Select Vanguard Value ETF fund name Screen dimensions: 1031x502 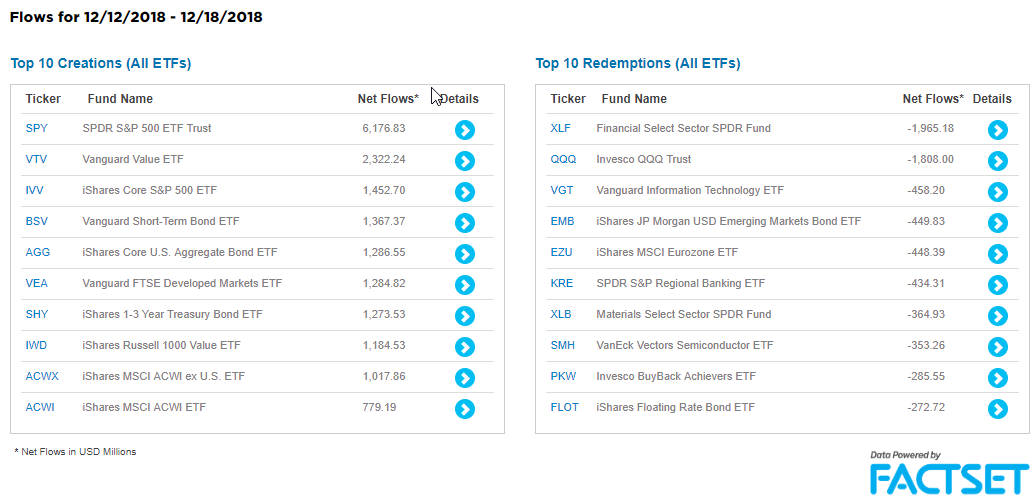[x=133, y=159]
